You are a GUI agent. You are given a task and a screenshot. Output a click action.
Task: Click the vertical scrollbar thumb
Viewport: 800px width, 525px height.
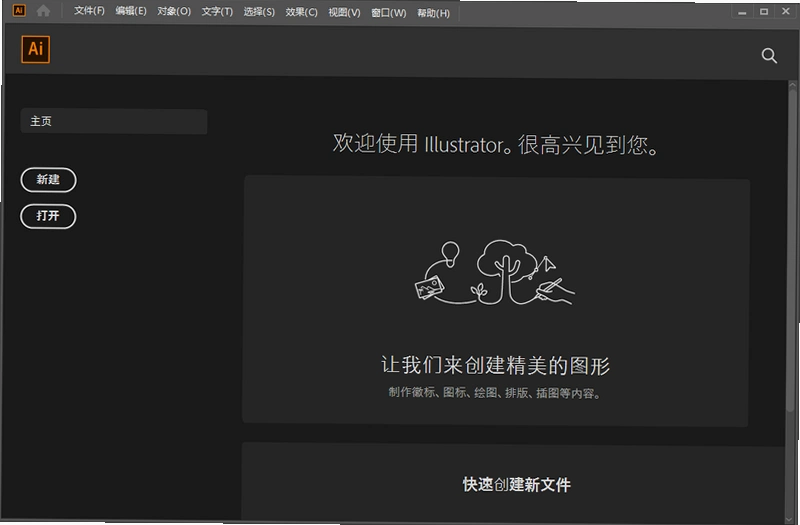[792, 250]
